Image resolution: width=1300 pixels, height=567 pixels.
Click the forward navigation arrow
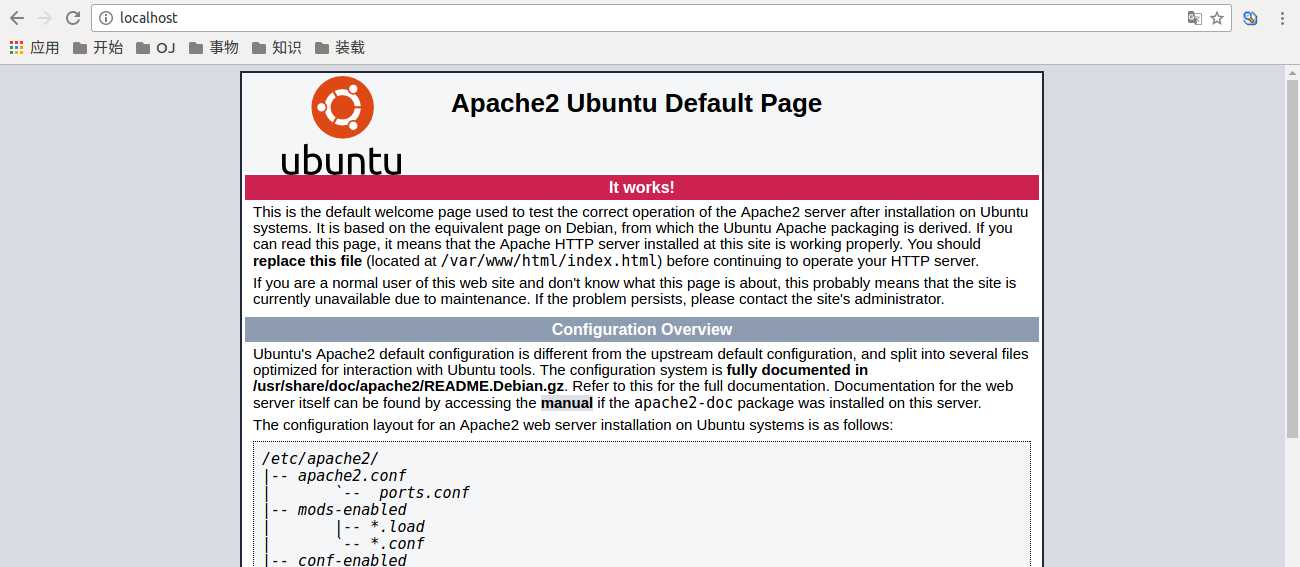tap(45, 18)
